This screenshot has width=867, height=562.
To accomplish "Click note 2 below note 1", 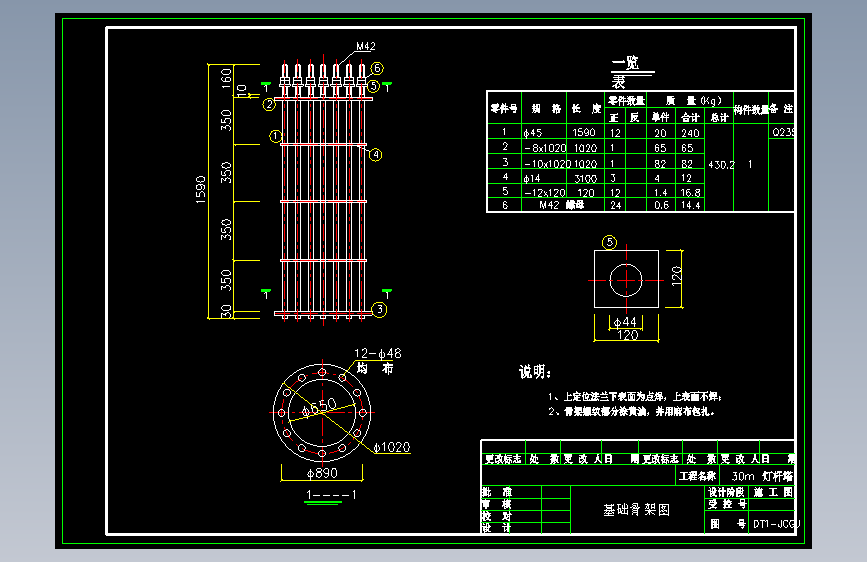I will [x=631, y=412].
